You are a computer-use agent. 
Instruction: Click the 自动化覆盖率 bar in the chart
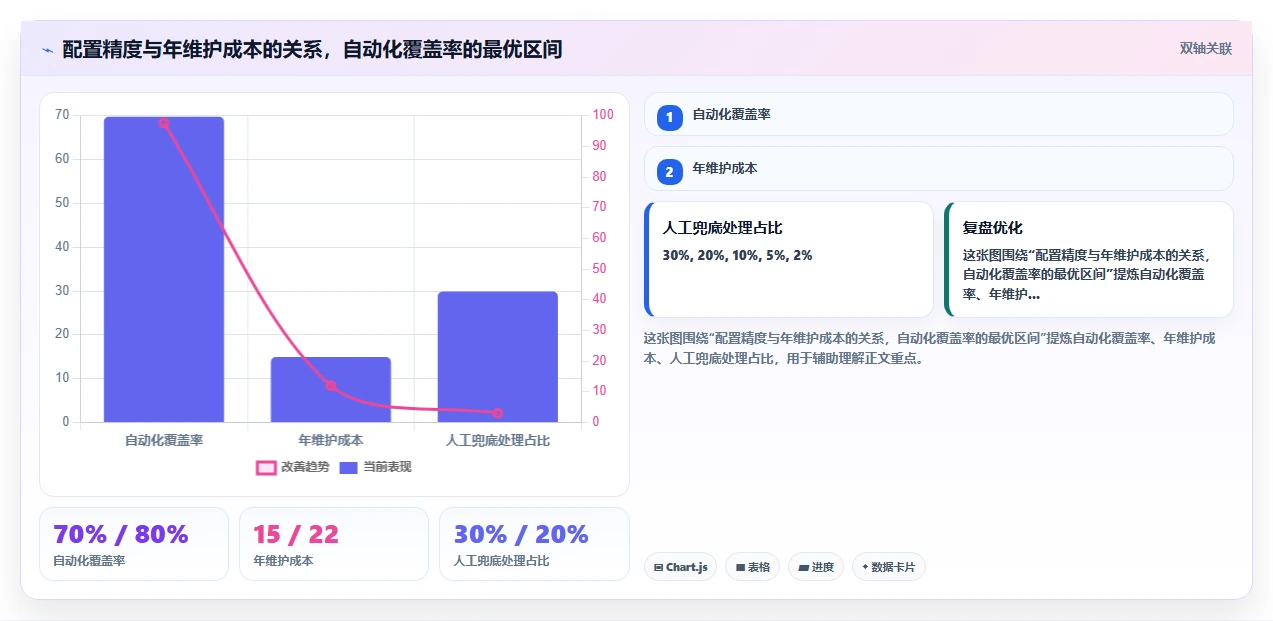[164, 269]
